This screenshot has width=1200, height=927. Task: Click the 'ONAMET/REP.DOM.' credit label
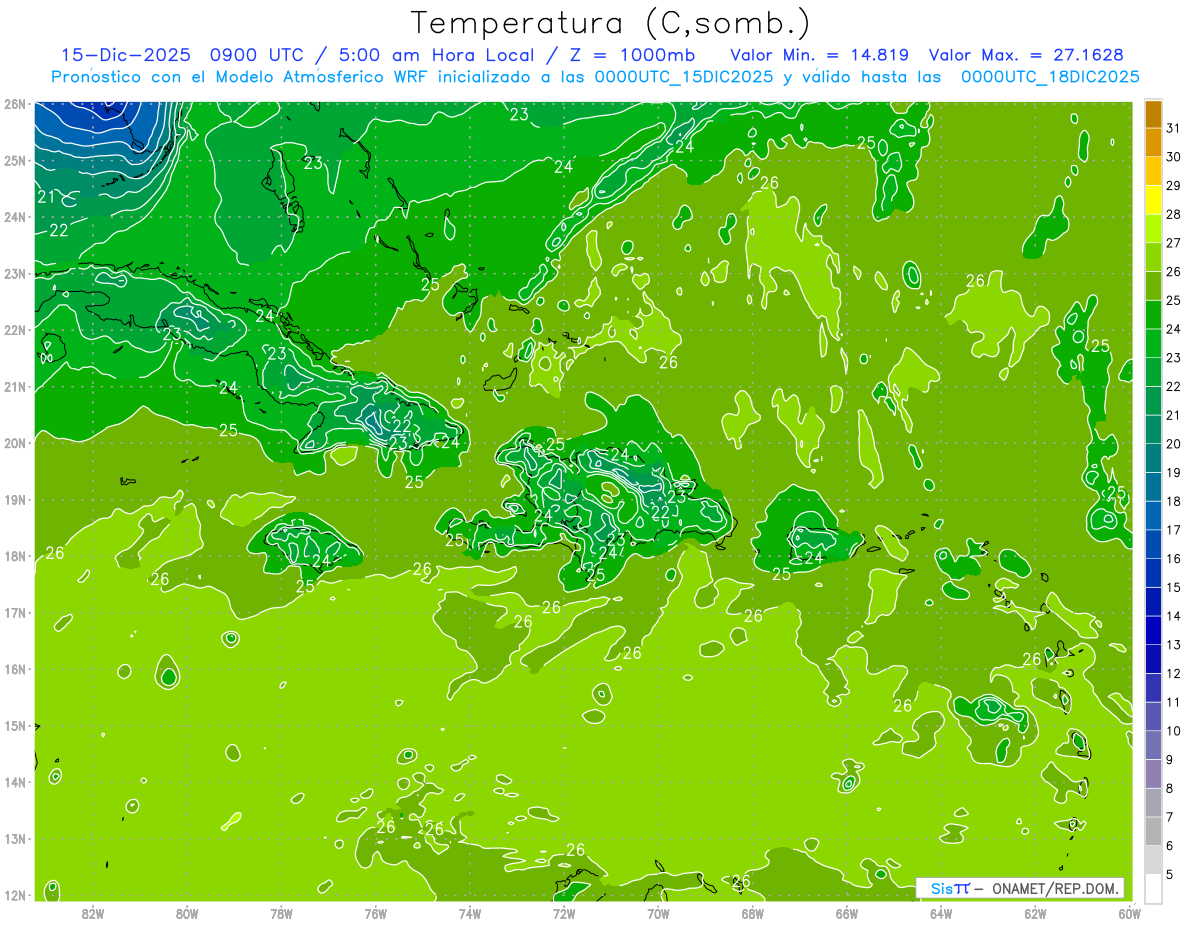[x=1055, y=888]
